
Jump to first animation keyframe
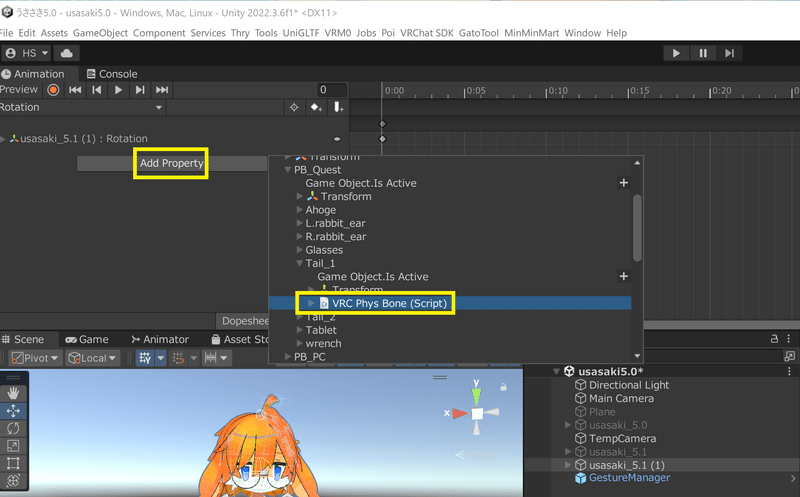75,90
